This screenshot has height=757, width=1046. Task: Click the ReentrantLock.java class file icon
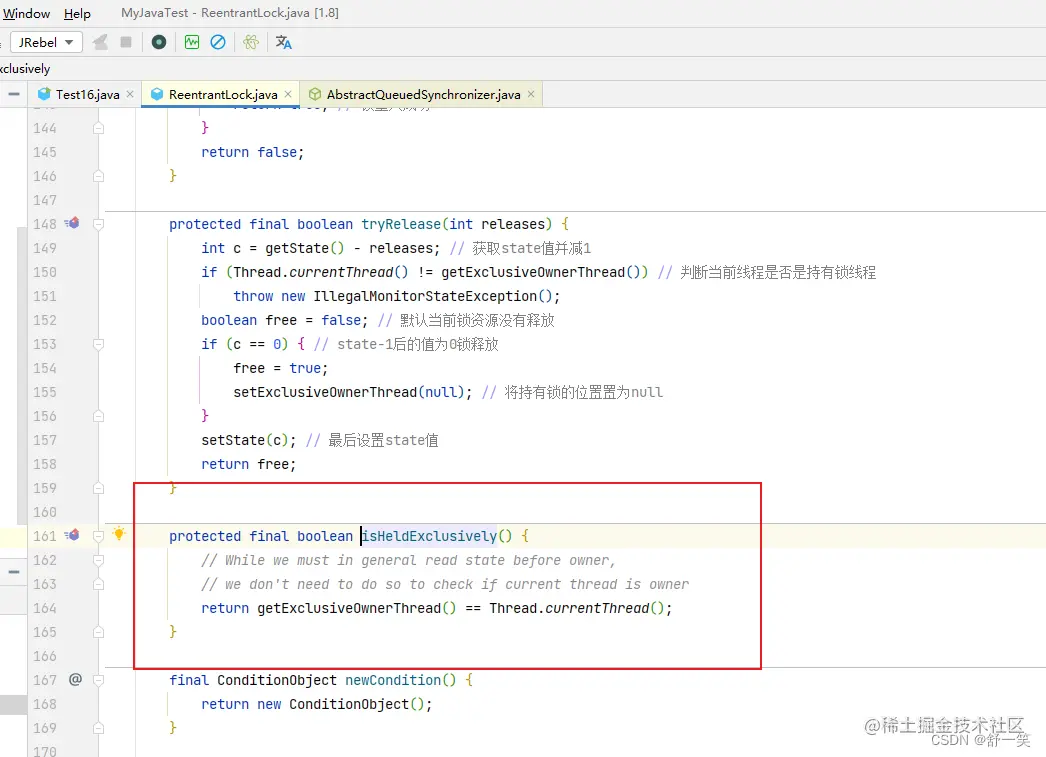tap(157, 94)
